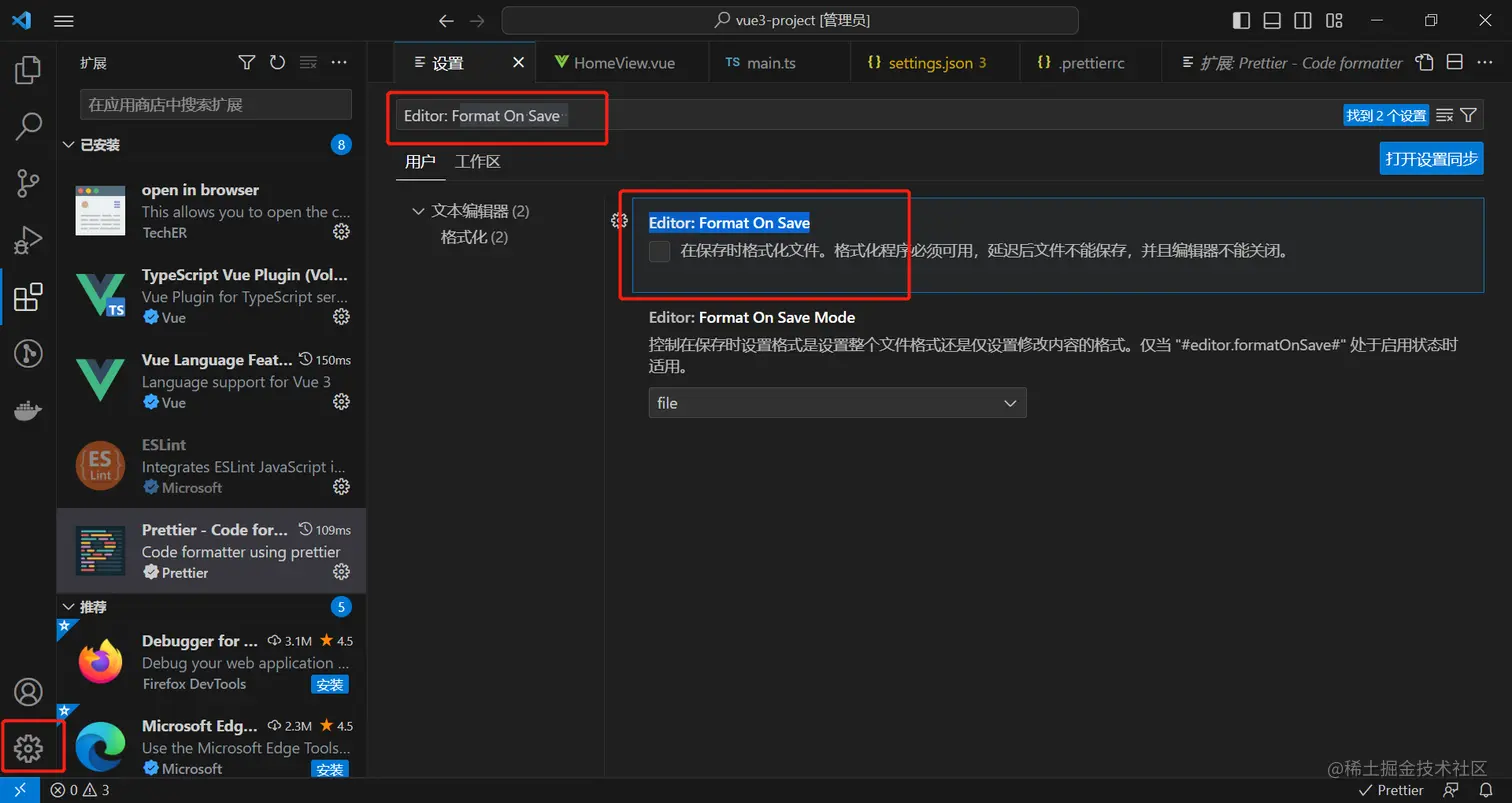
Task: Open gear menu for Vue Language Features
Action: (x=341, y=402)
